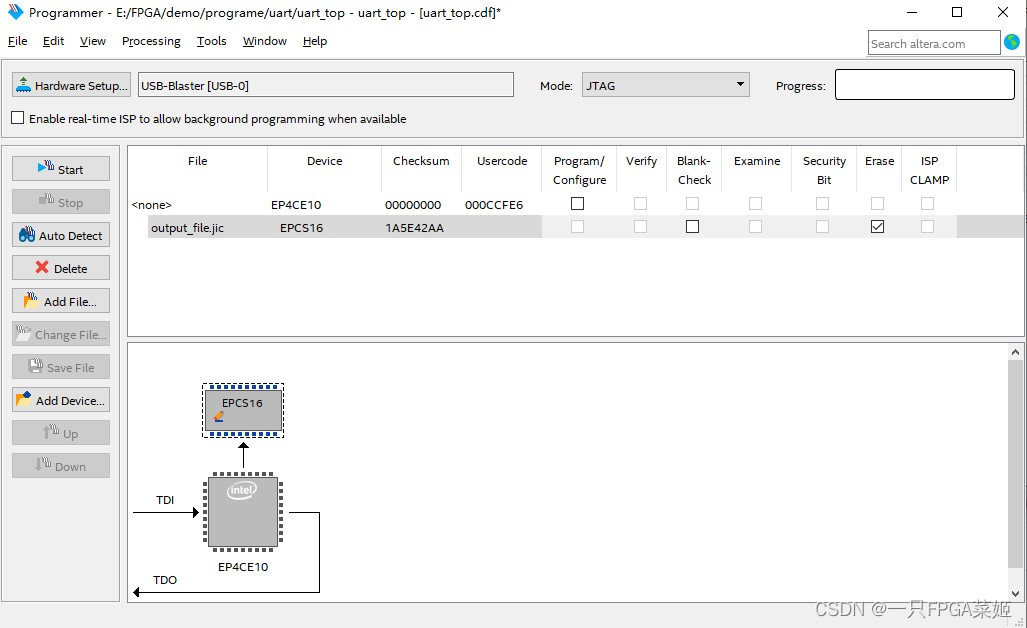Click the globe icon beside the search box
The image size is (1027, 628).
[1012, 43]
